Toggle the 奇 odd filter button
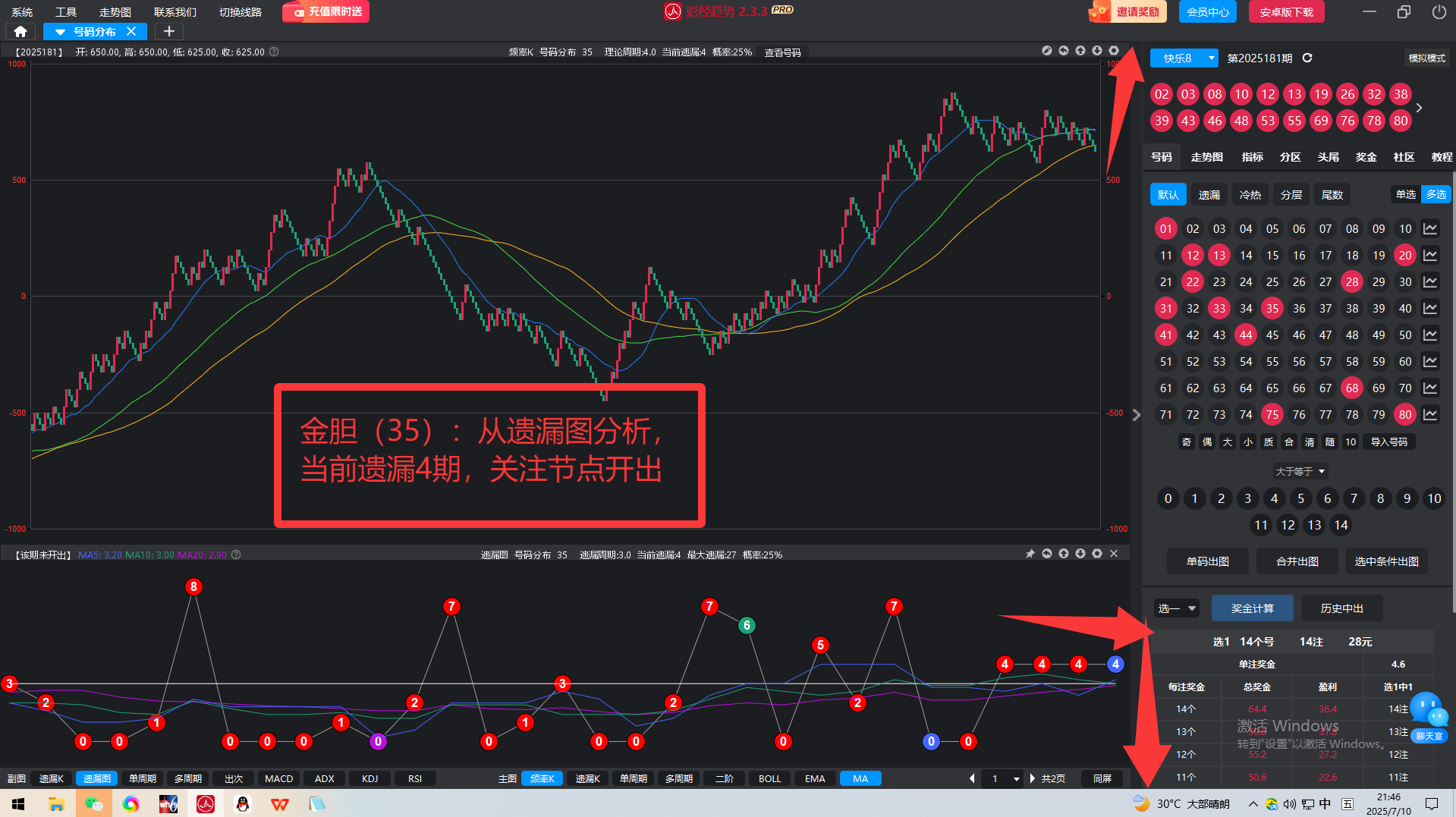 coord(1187,441)
